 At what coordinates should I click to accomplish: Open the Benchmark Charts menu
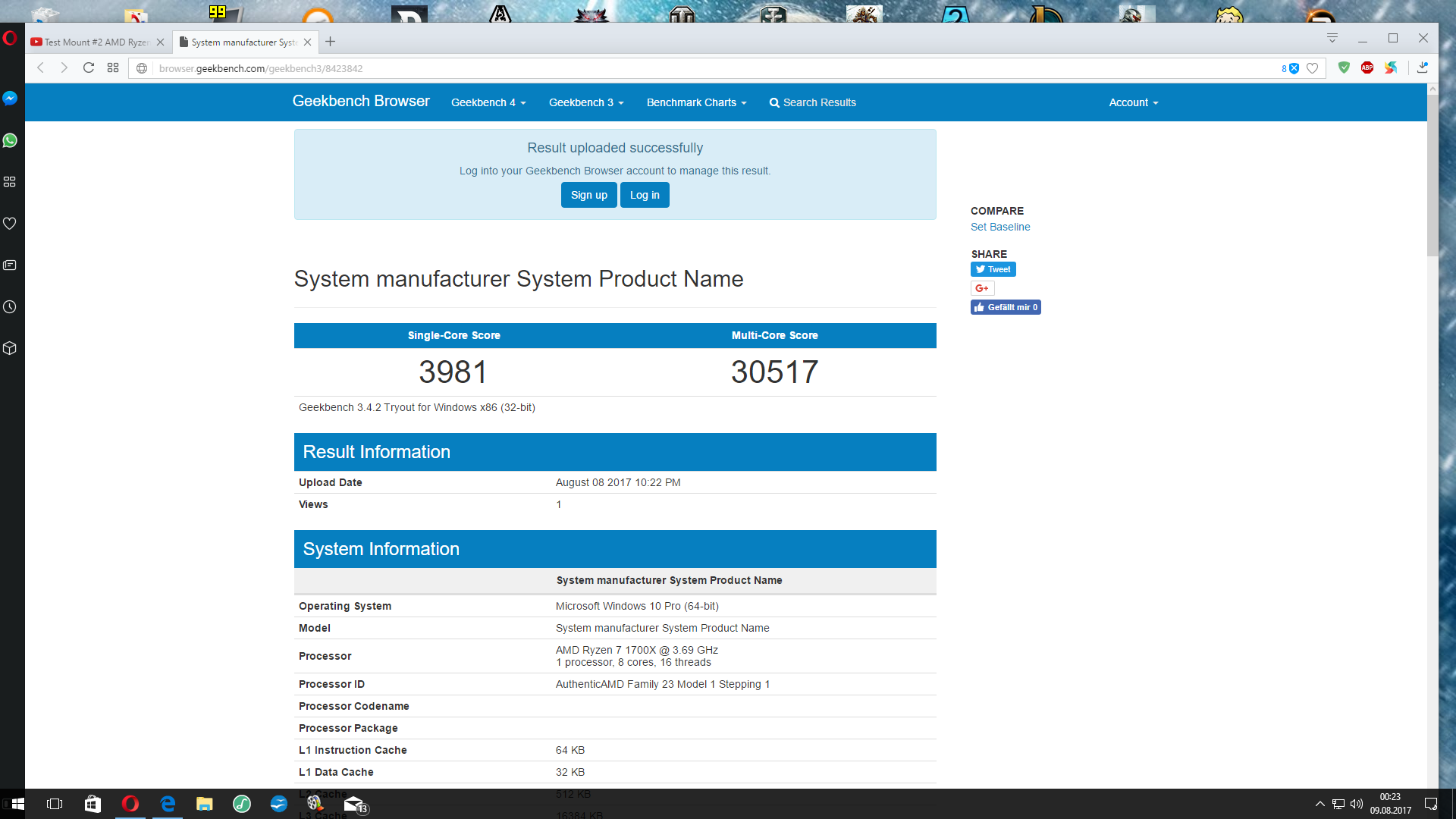[696, 102]
